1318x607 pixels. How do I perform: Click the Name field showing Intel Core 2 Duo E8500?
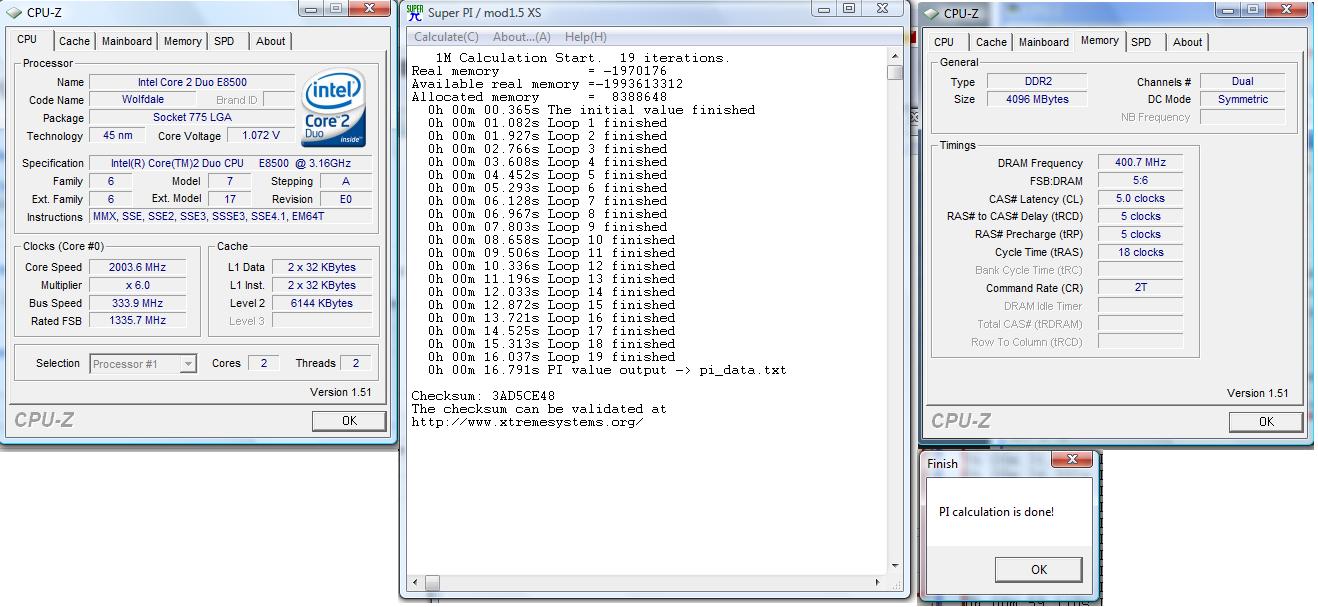point(192,82)
